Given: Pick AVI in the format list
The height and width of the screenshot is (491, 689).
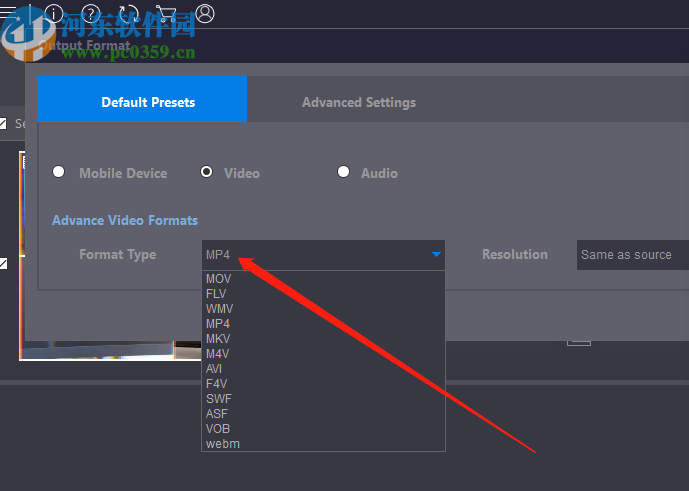Looking at the screenshot, I should coord(215,369).
